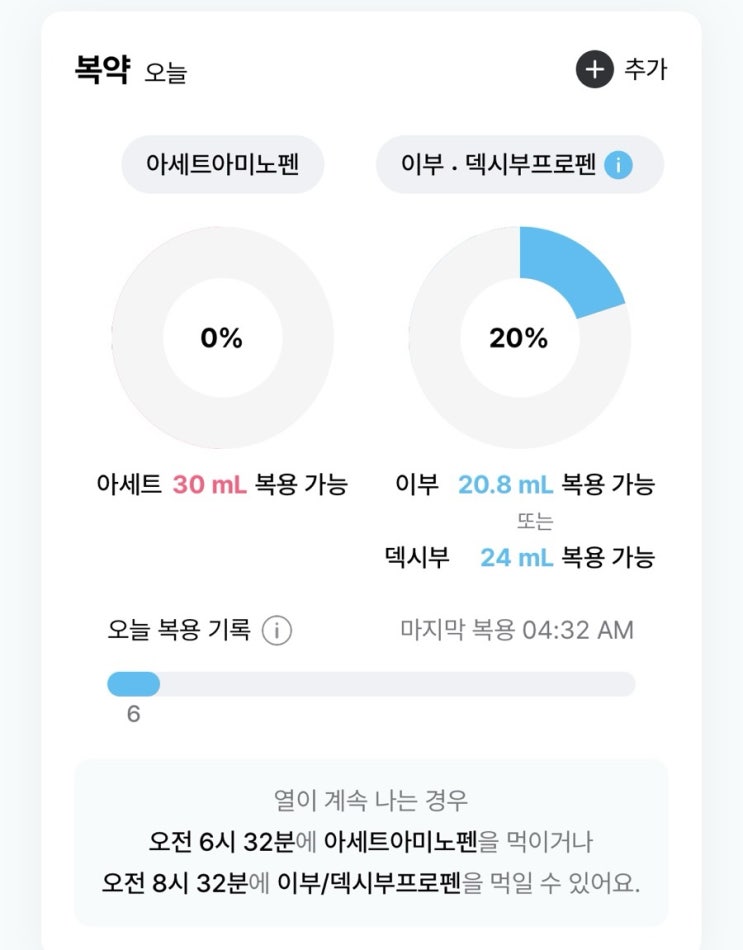
Task: Tap the 30 mL acetaminophen dose amount
Action: (210, 485)
